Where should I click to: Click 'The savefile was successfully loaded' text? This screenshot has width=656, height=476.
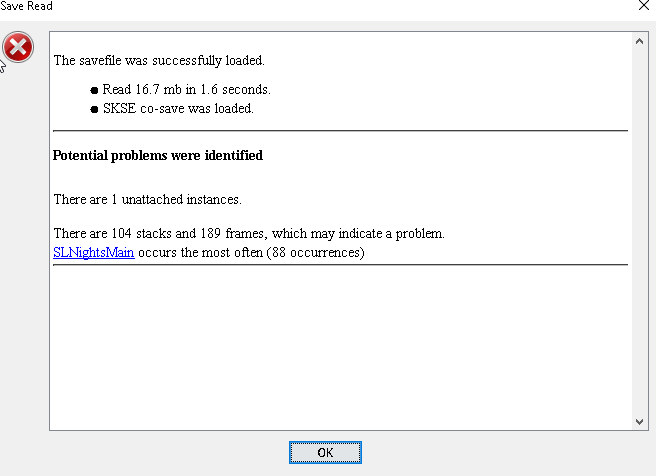[159, 60]
